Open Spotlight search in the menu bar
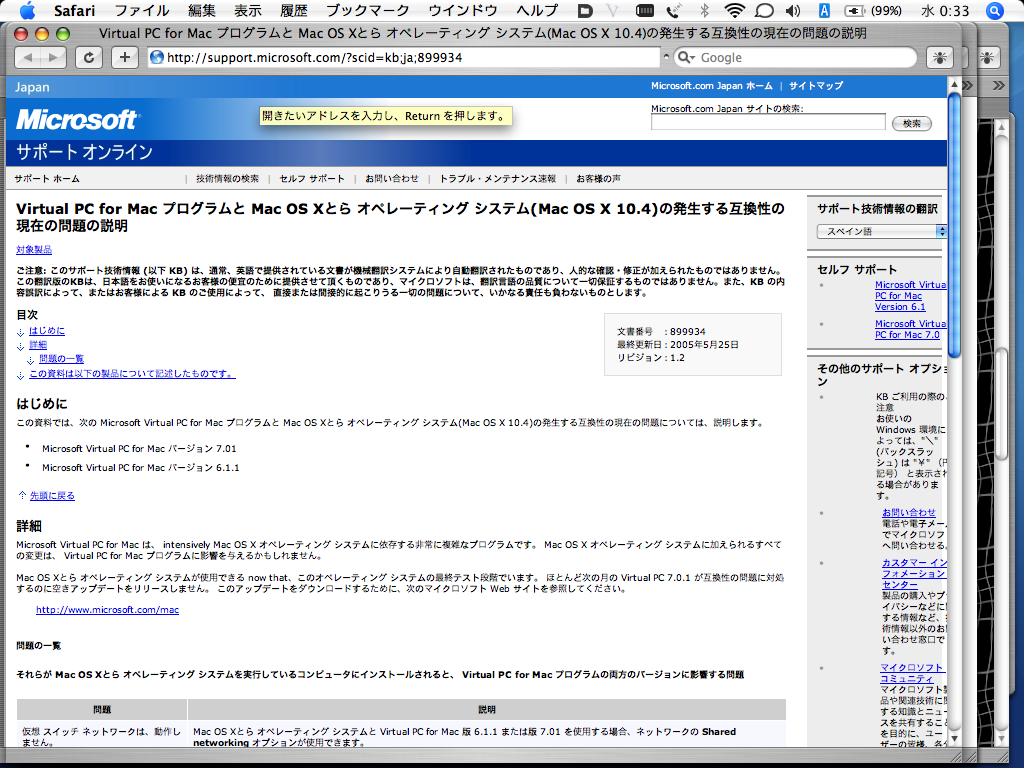This screenshot has width=1024, height=768. pyautogui.click(x=995, y=10)
